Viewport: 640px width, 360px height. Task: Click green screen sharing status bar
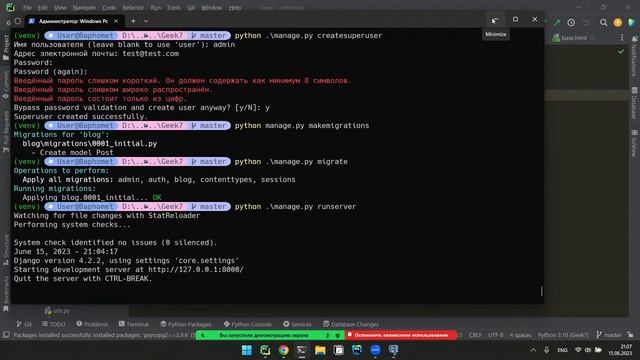(270, 335)
